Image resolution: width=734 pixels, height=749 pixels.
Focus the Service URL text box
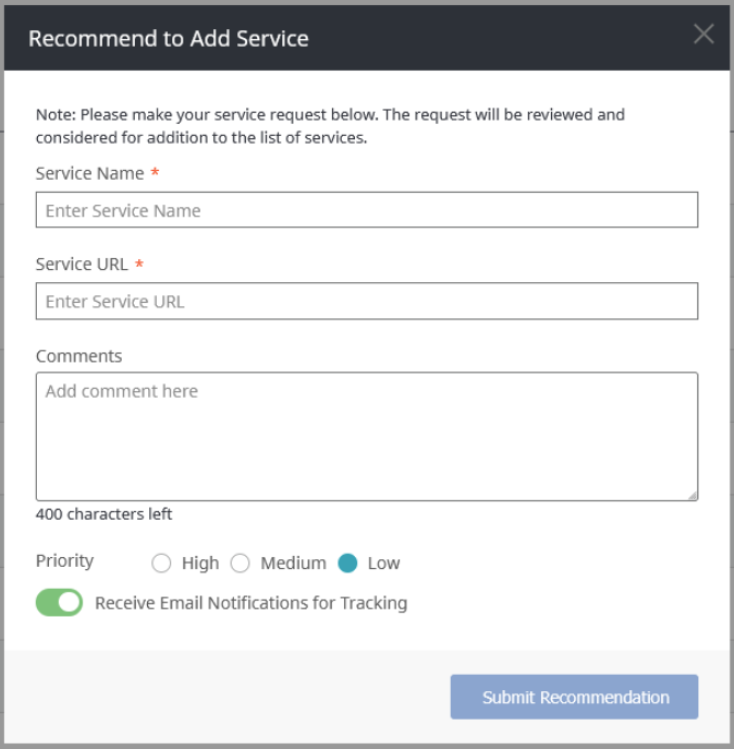(x=366, y=301)
